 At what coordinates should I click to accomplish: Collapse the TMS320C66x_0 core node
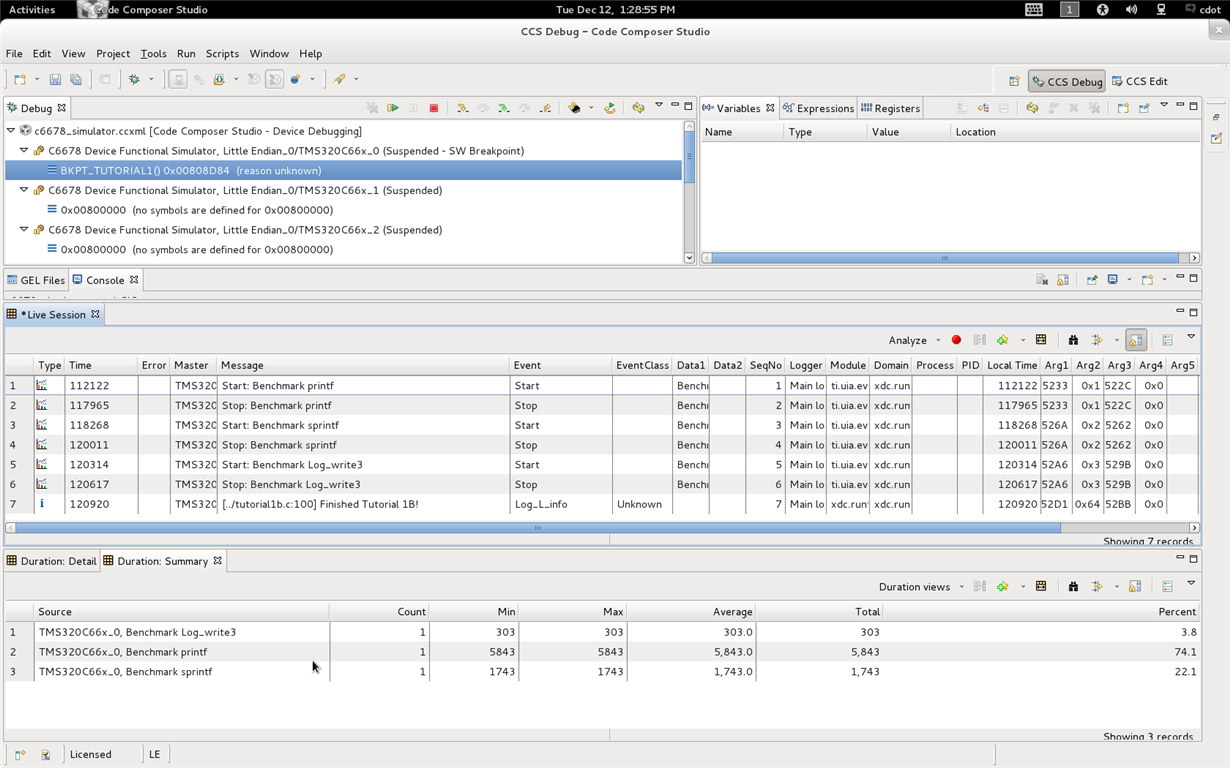(x=24, y=151)
